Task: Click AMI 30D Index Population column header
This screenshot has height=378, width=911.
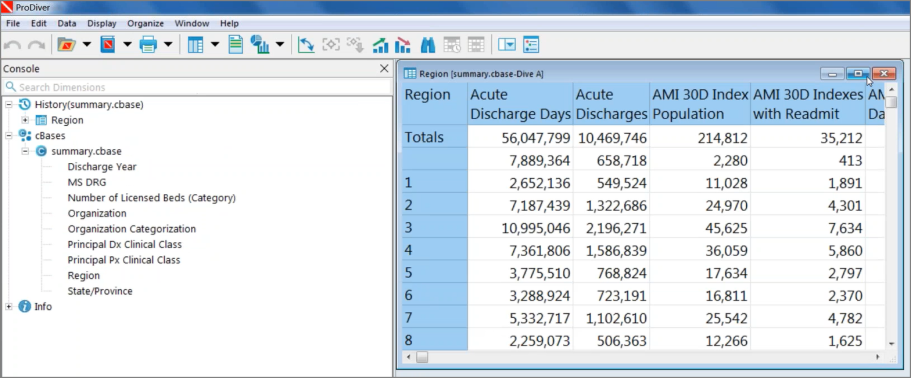Action: (700, 104)
